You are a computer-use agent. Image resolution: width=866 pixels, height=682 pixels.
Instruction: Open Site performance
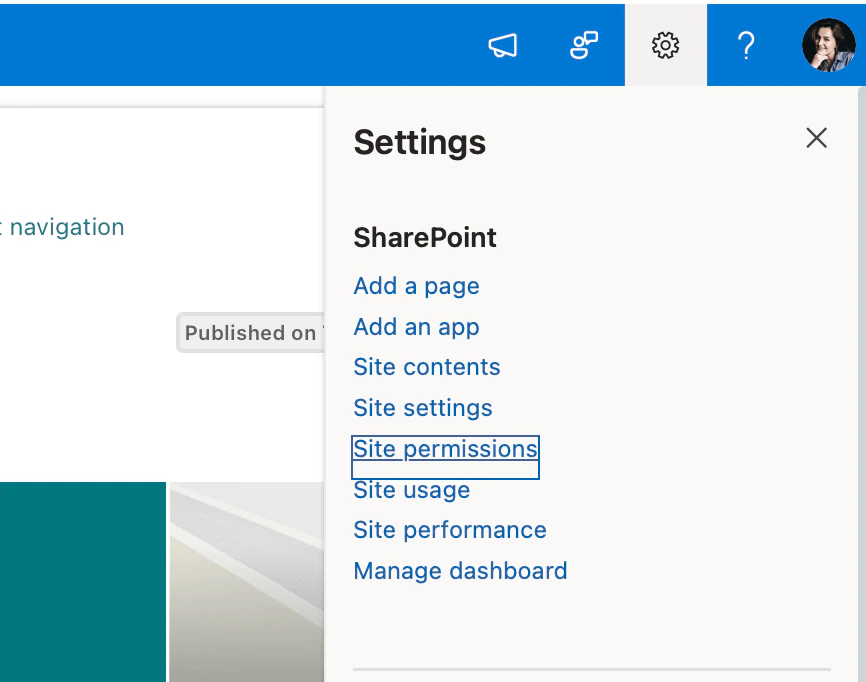(x=450, y=530)
